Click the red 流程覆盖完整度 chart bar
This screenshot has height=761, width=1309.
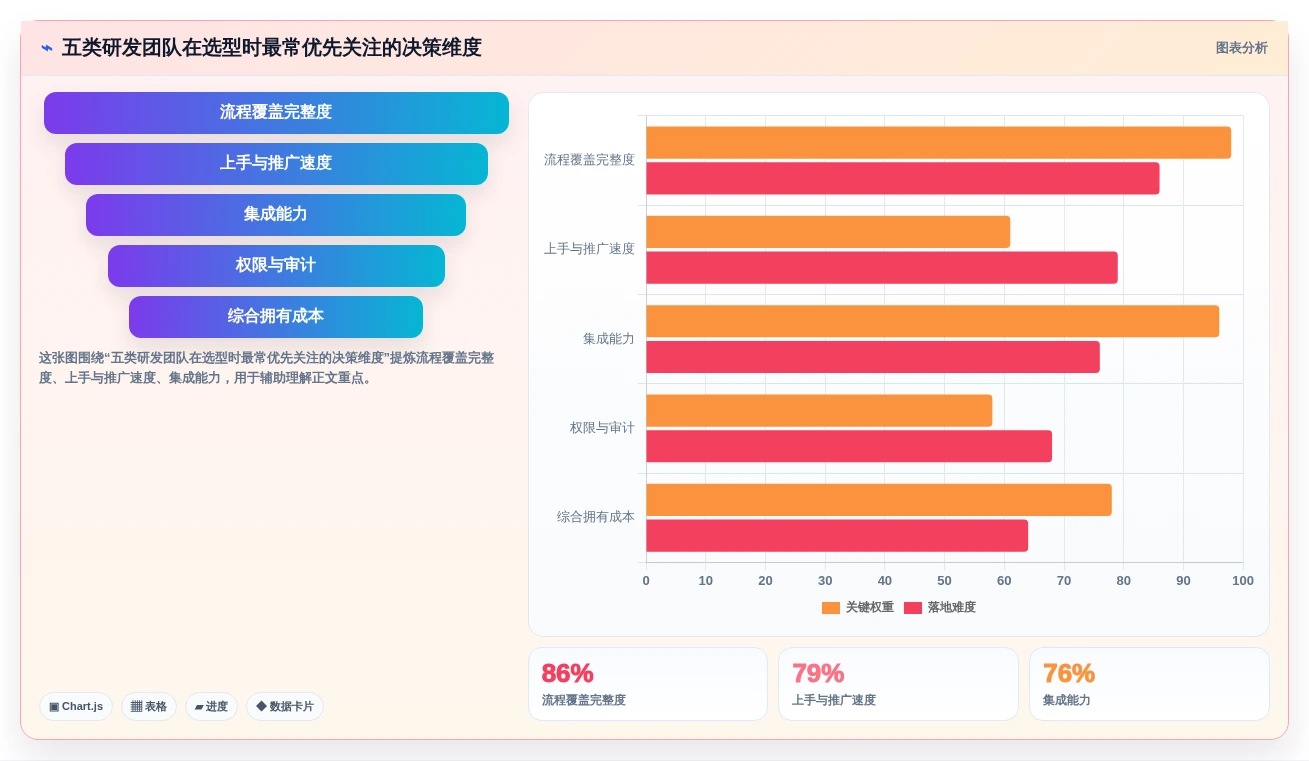click(902, 178)
